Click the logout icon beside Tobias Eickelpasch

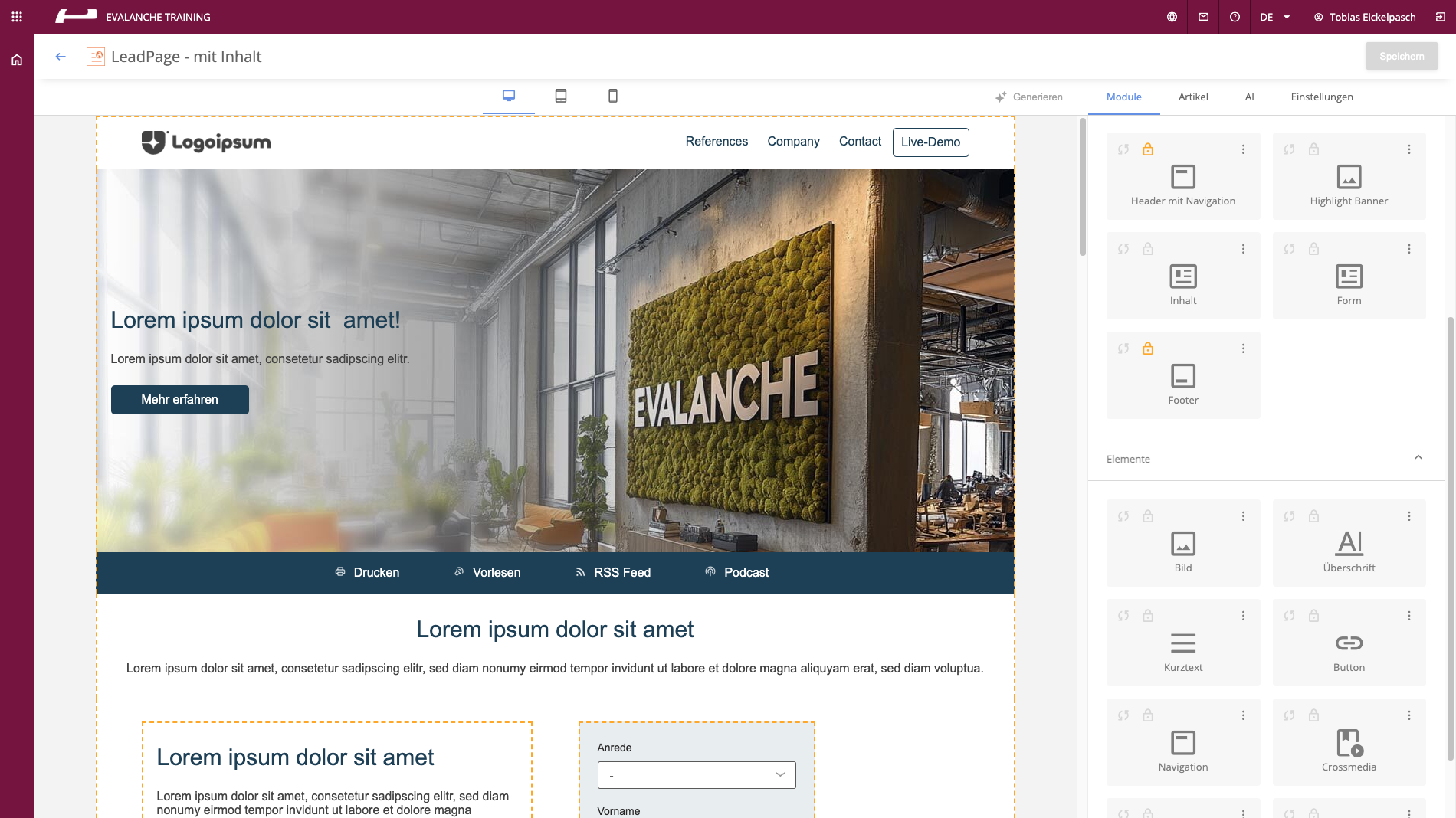tap(1440, 17)
